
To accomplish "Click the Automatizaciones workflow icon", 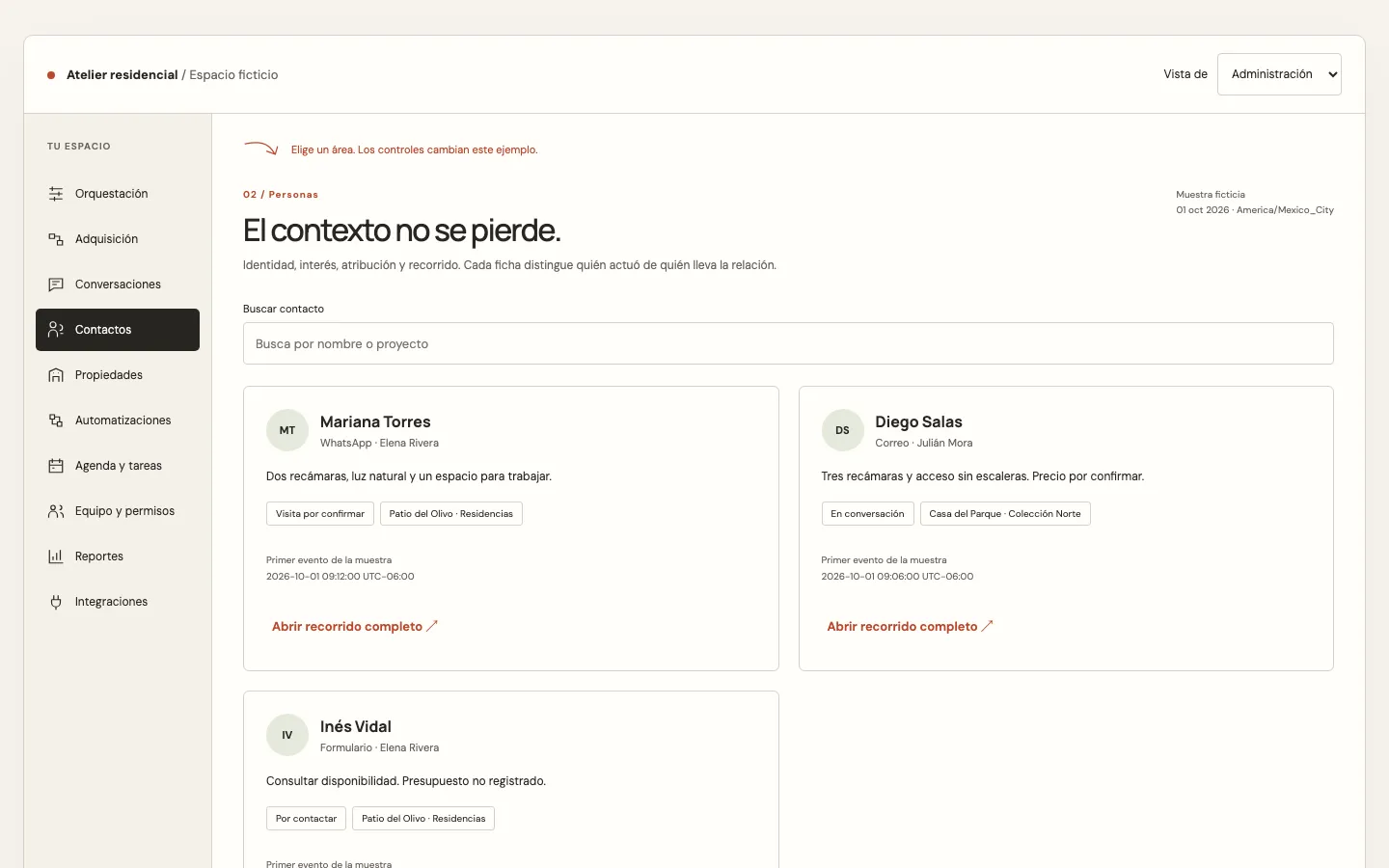I will click(56, 420).
